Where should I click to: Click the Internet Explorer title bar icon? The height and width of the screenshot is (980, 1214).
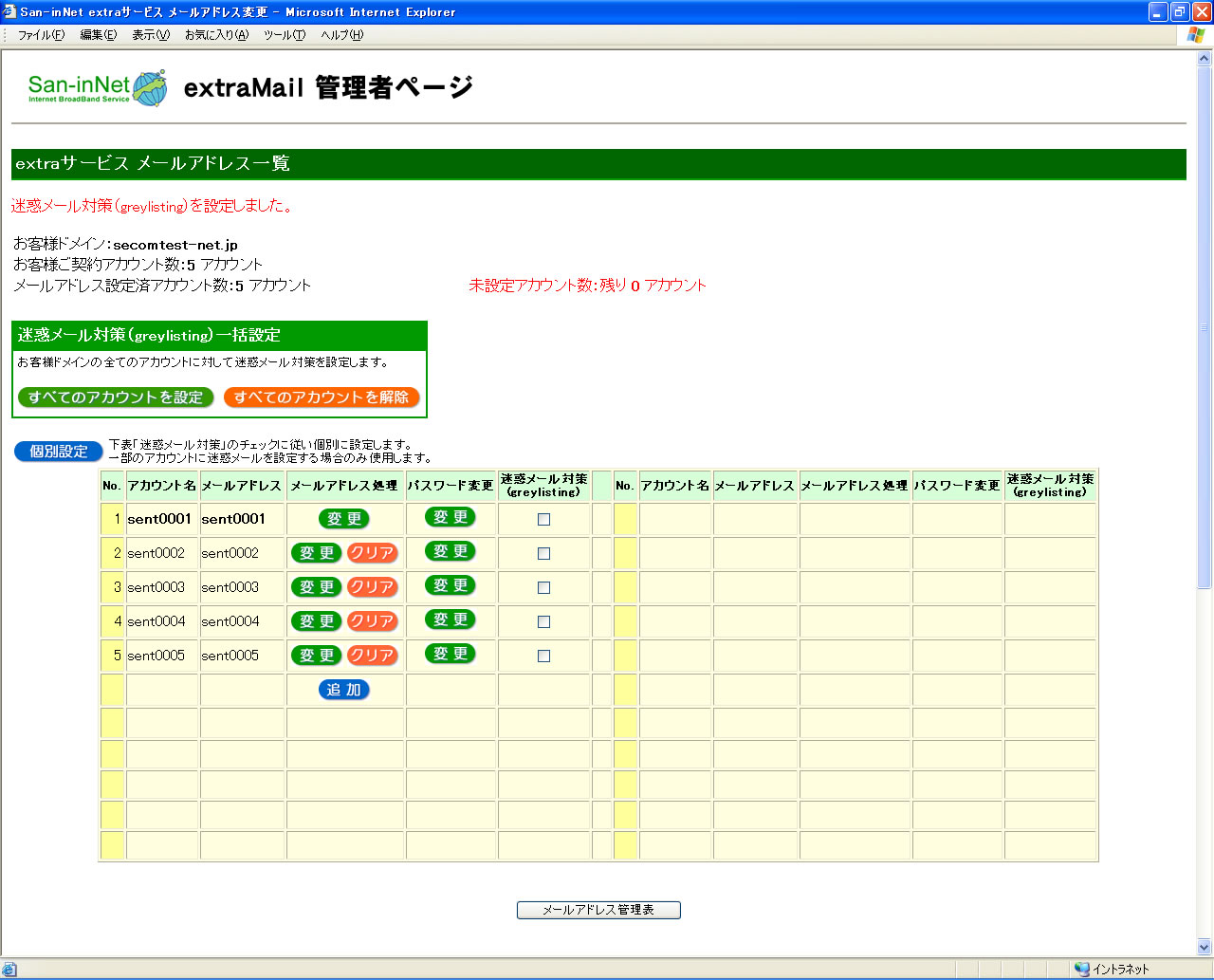[x=9, y=12]
